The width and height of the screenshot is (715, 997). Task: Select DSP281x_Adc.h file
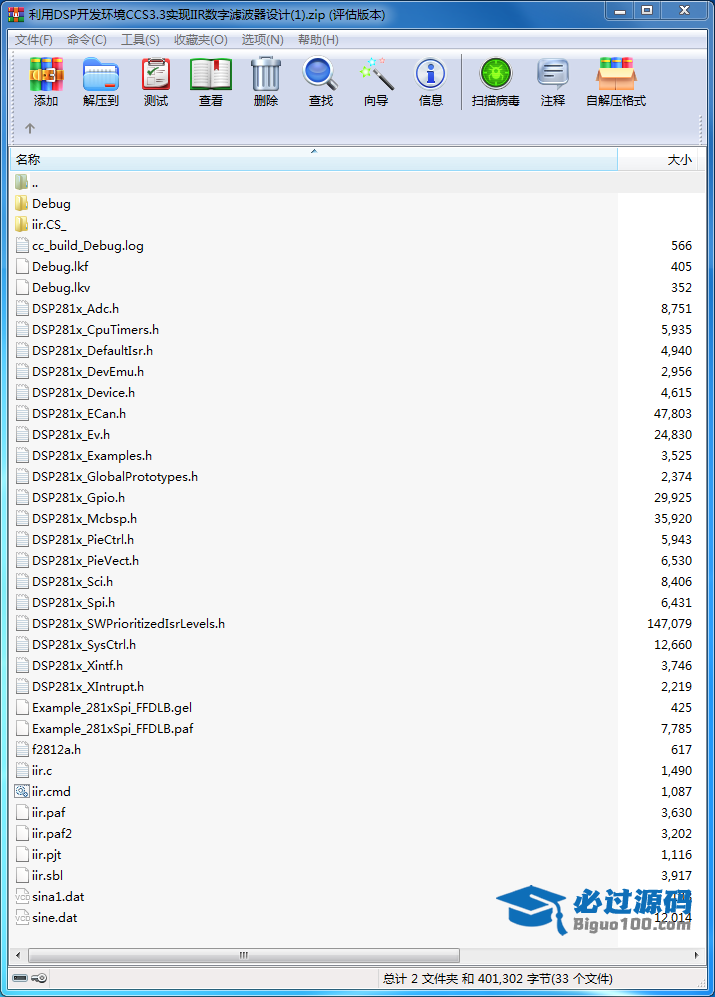coord(67,308)
